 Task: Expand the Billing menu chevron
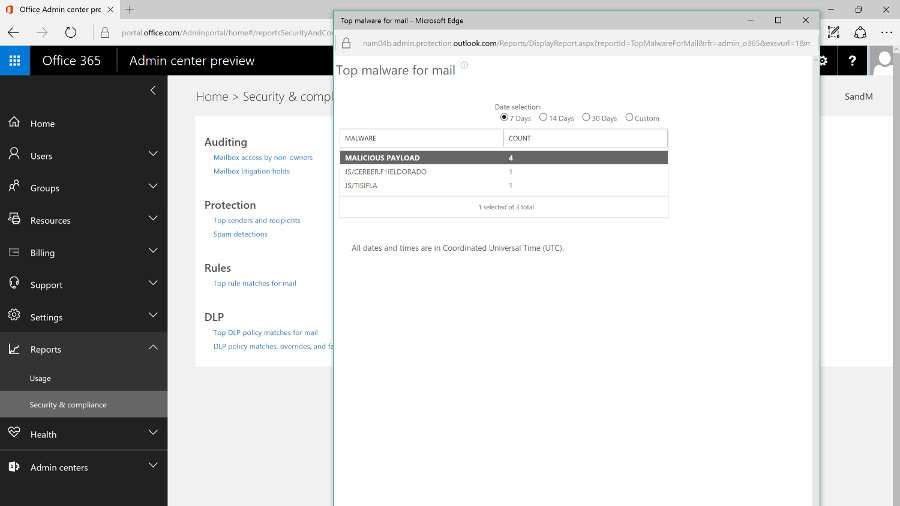tap(153, 251)
